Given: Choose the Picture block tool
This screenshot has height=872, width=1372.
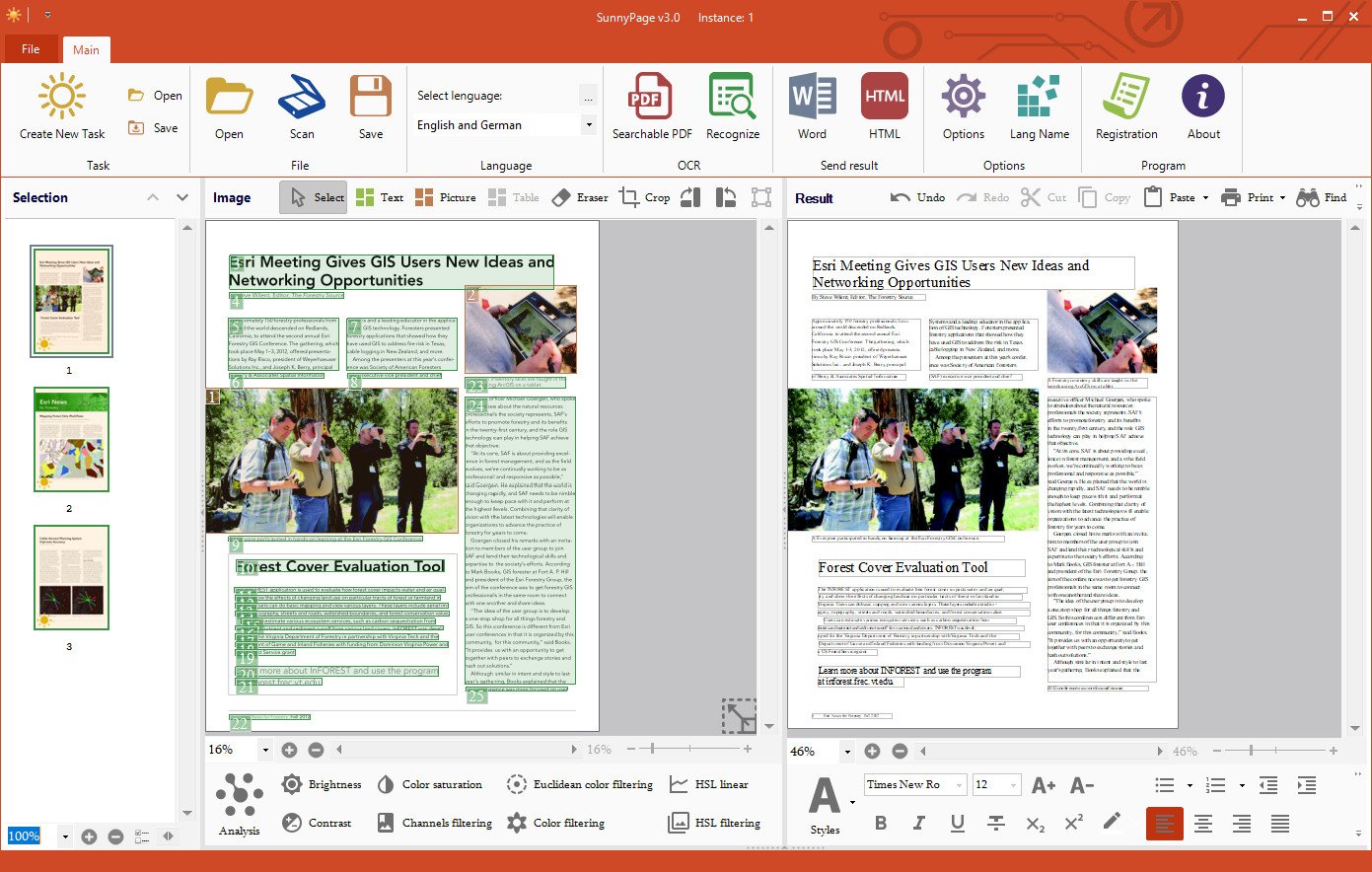Looking at the screenshot, I should pyautogui.click(x=446, y=197).
